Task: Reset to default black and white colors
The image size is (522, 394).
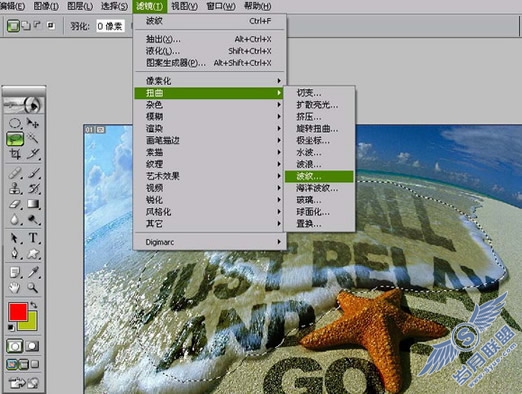Action: [x=11, y=328]
